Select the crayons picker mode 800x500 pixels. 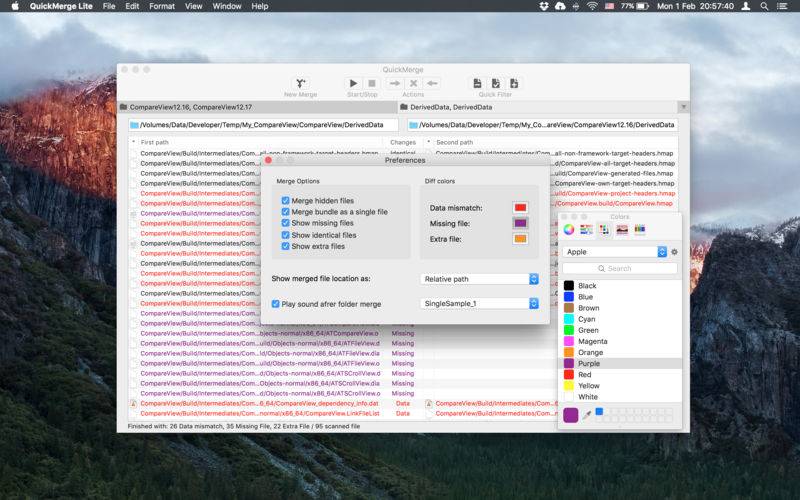tap(640, 230)
